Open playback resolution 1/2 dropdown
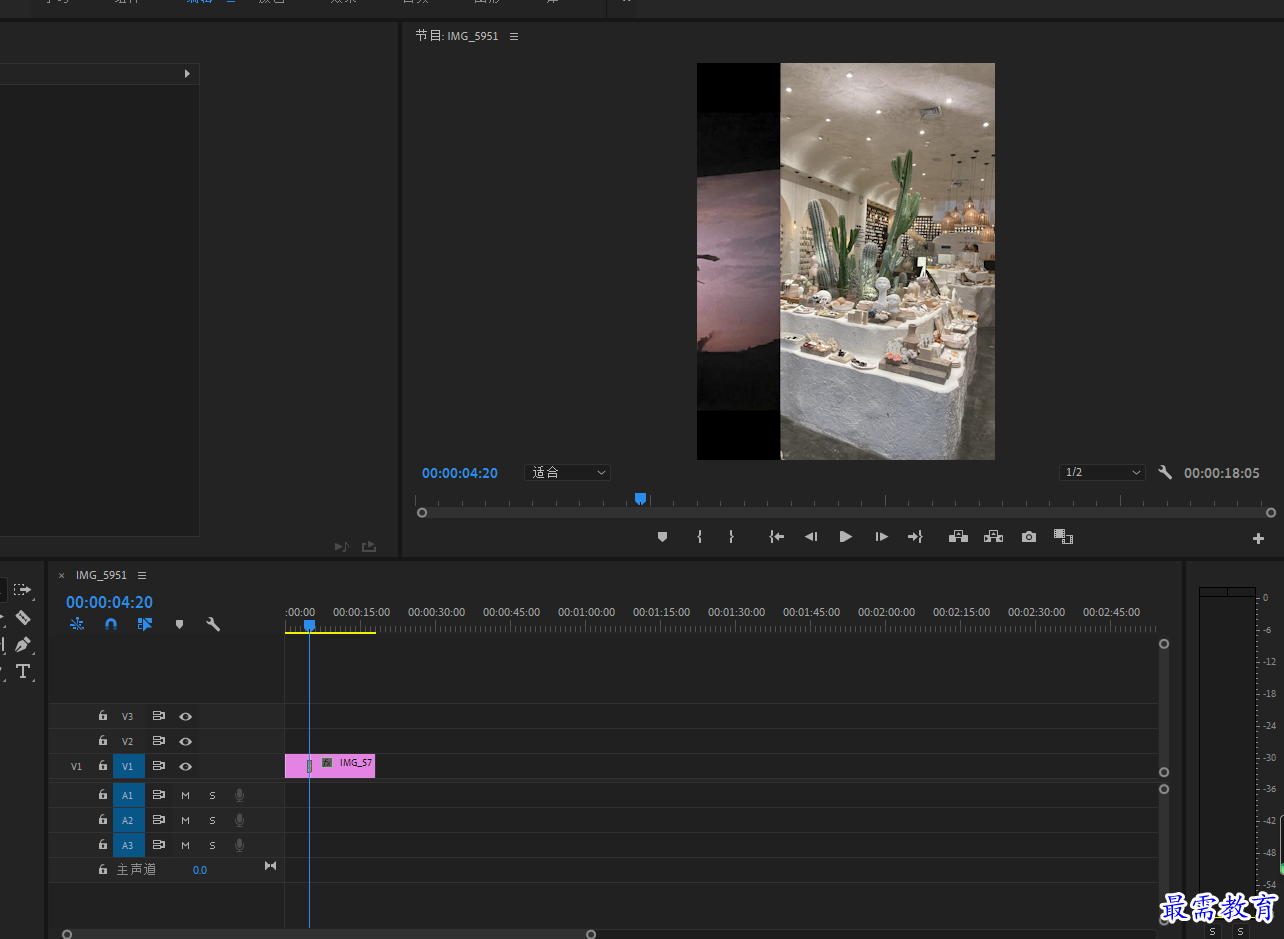Image resolution: width=1284 pixels, height=939 pixels. click(x=1102, y=472)
